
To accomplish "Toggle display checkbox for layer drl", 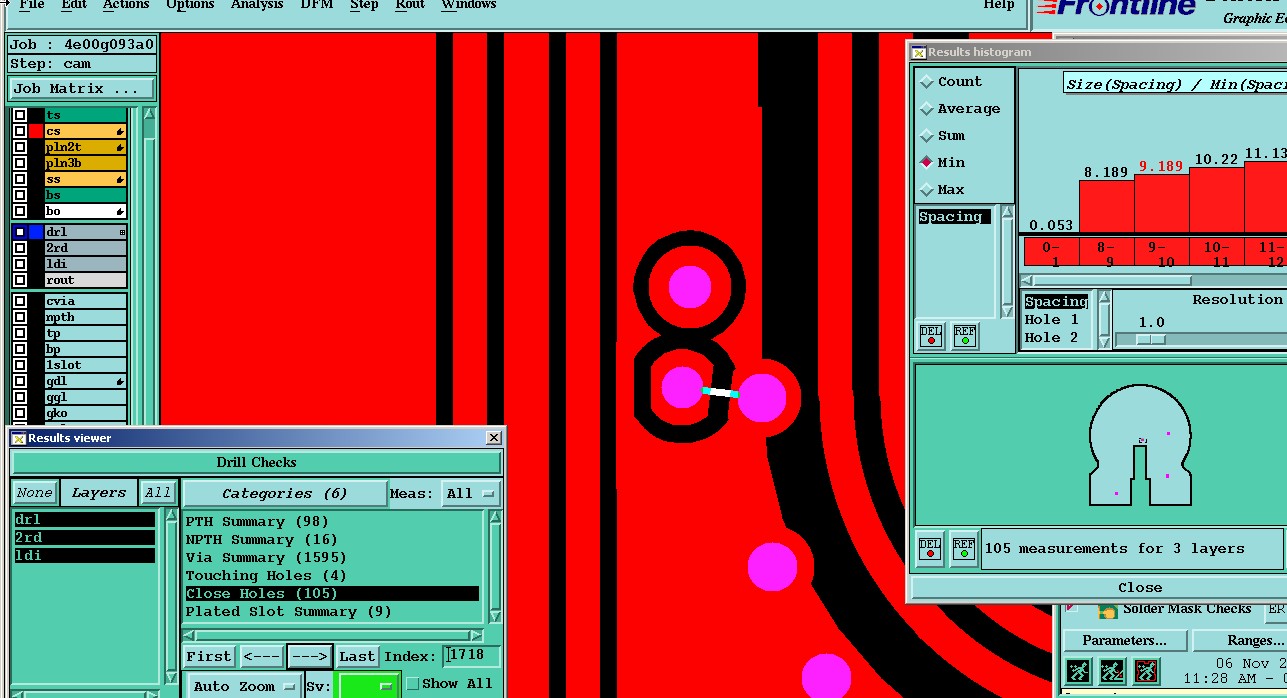I will coord(20,232).
